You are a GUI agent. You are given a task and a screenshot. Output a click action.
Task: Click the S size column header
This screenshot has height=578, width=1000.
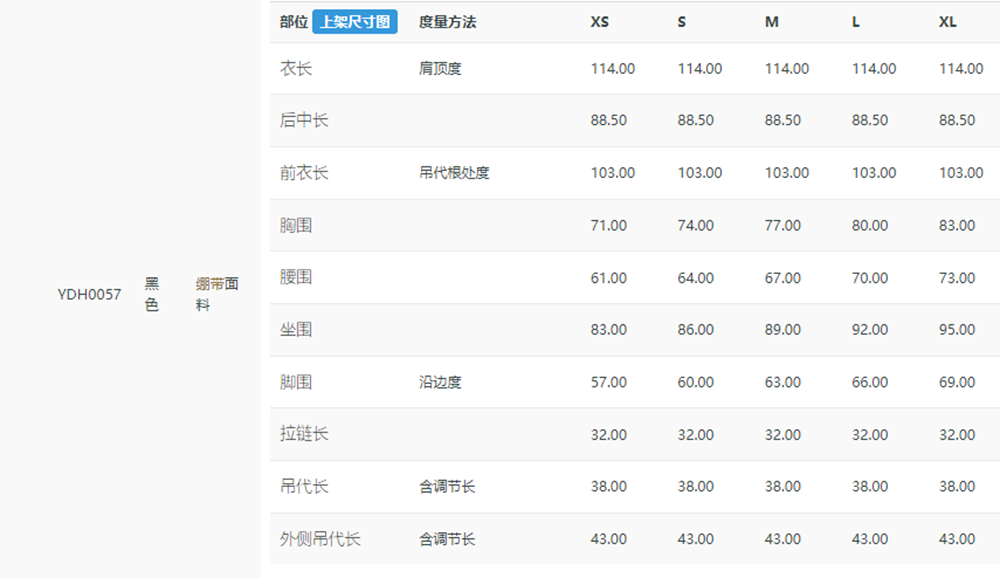click(x=681, y=22)
